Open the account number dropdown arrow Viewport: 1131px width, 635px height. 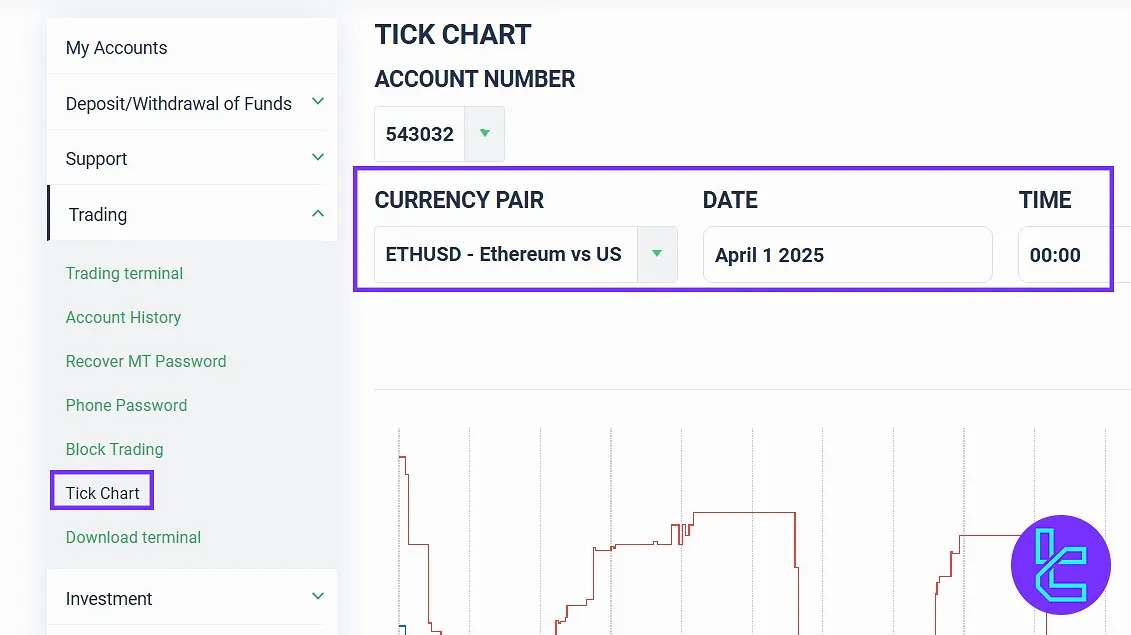pyautogui.click(x=485, y=133)
